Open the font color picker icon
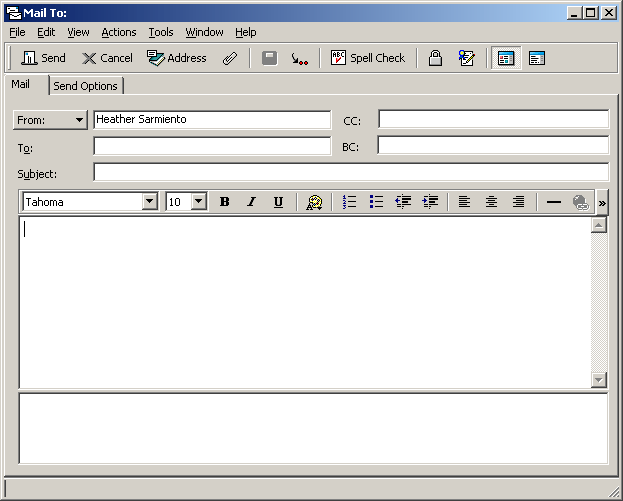623x501 pixels. point(314,202)
